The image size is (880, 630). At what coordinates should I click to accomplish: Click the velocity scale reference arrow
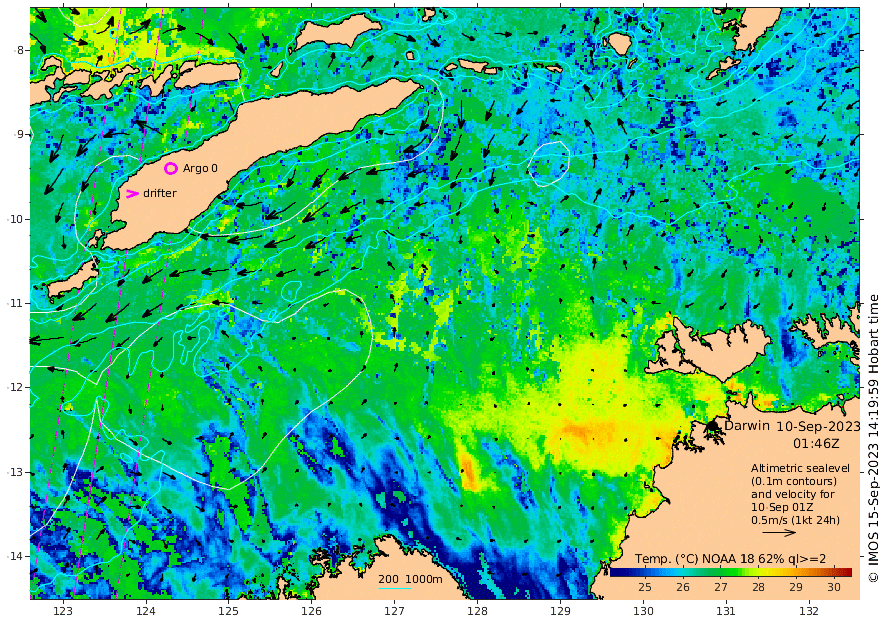[x=779, y=532]
